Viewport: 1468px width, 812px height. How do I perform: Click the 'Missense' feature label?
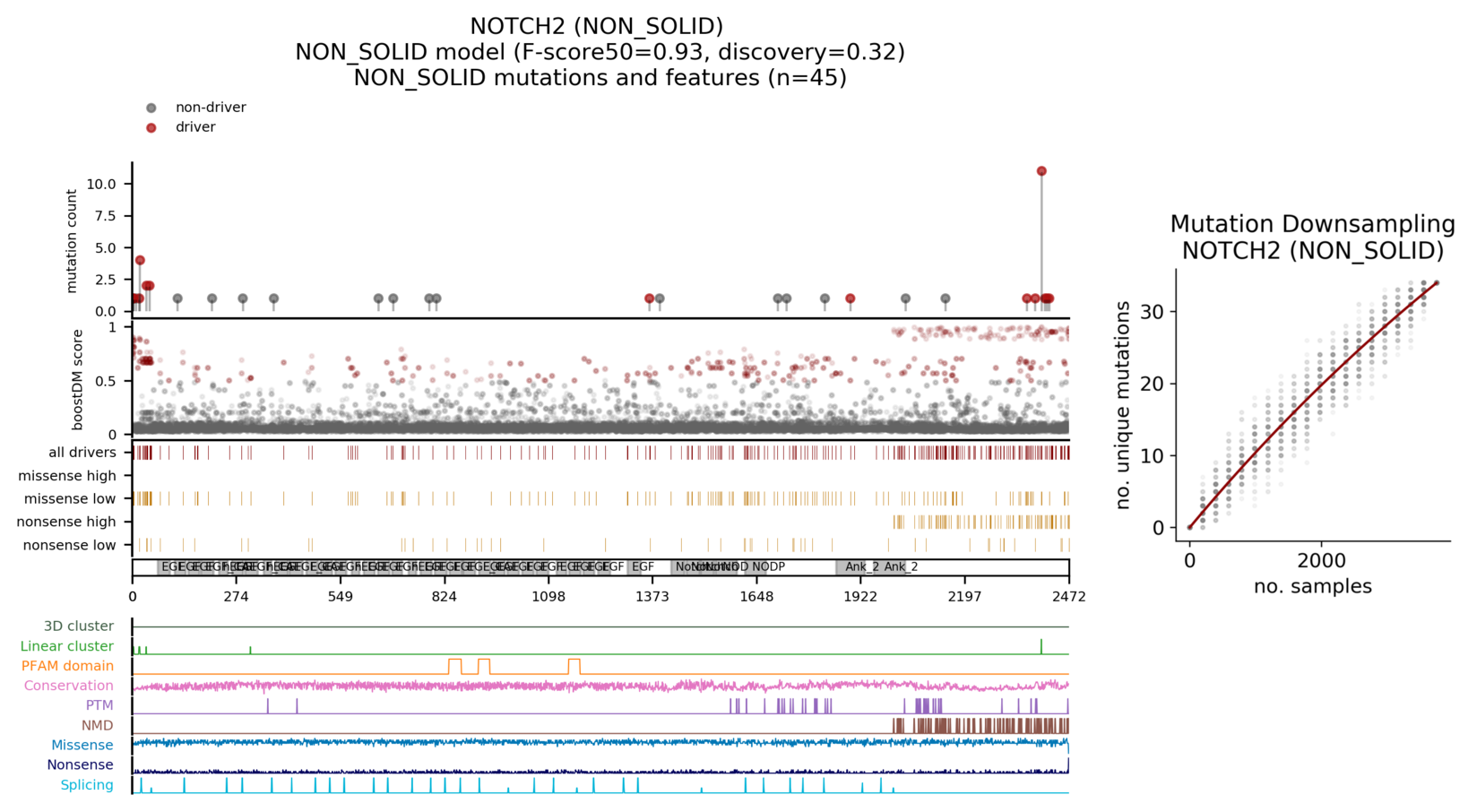tap(82, 745)
